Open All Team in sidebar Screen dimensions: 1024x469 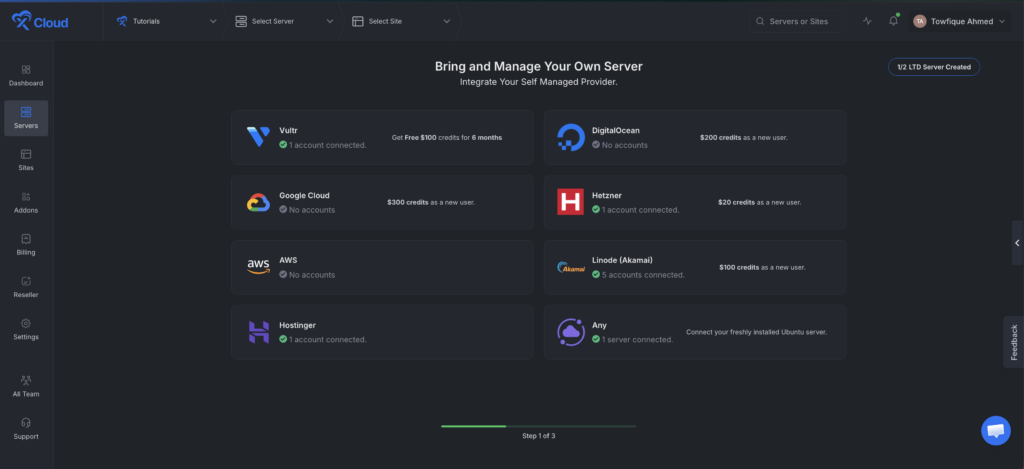tap(26, 387)
